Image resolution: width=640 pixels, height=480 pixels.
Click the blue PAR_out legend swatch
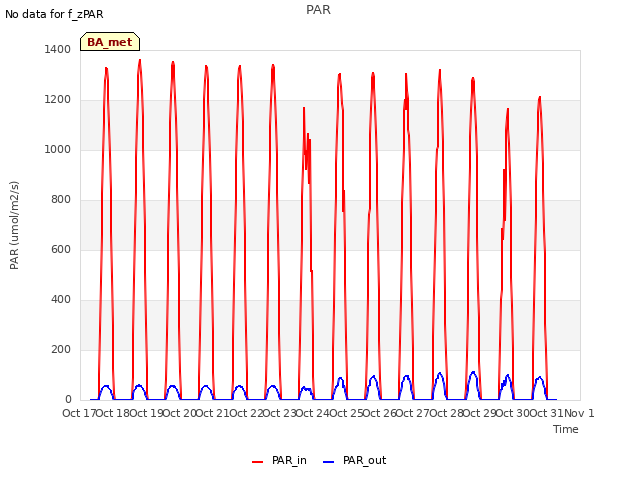tap(329, 462)
